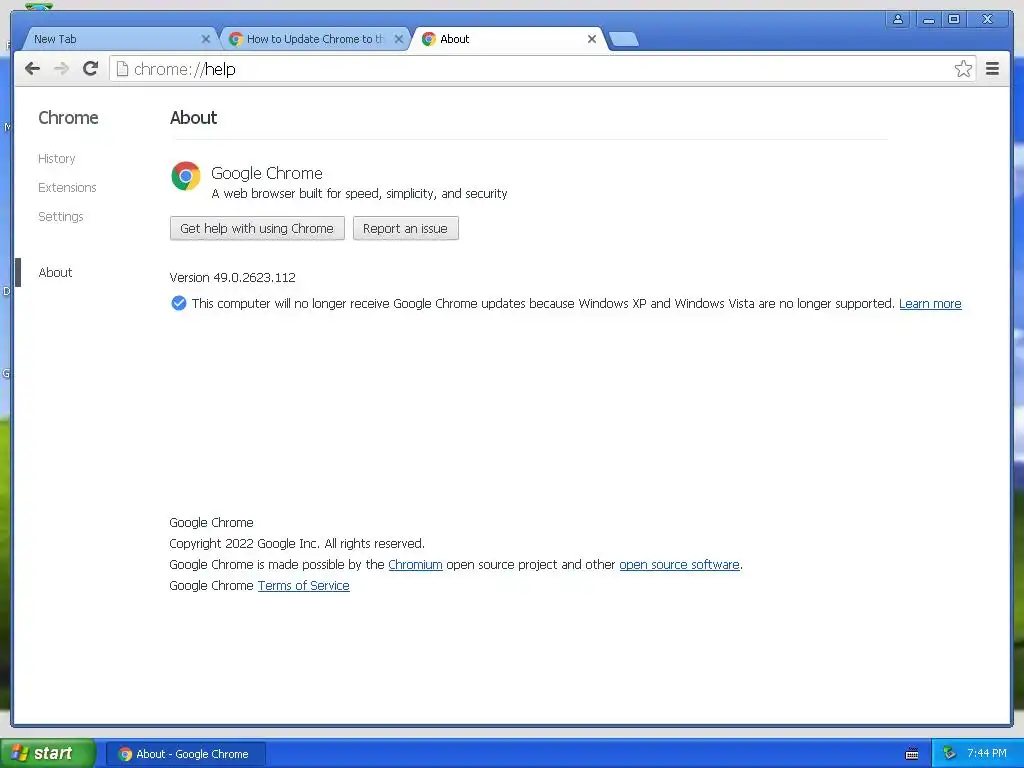Switch to the New Tab tab
The image size is (1024, 768).
pyautogui.click(x=118, y=39)
